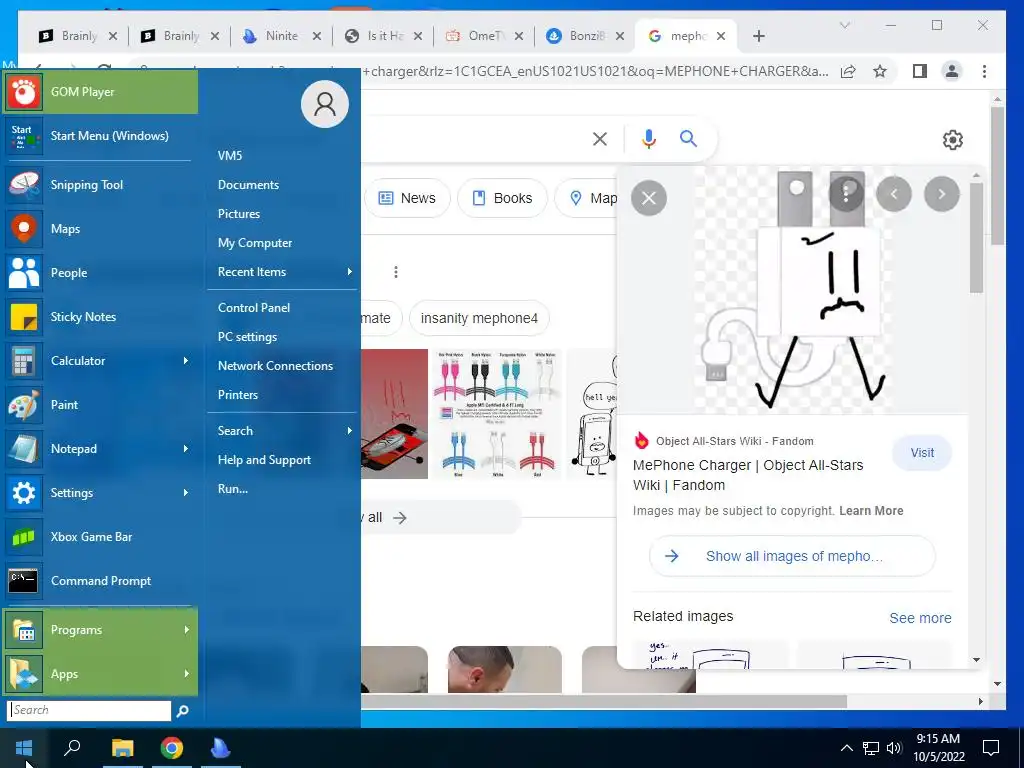This screenshot has width=1024, height=768.
Task: Open Ninite app on taskbar
Action: [x=221, y=748]
